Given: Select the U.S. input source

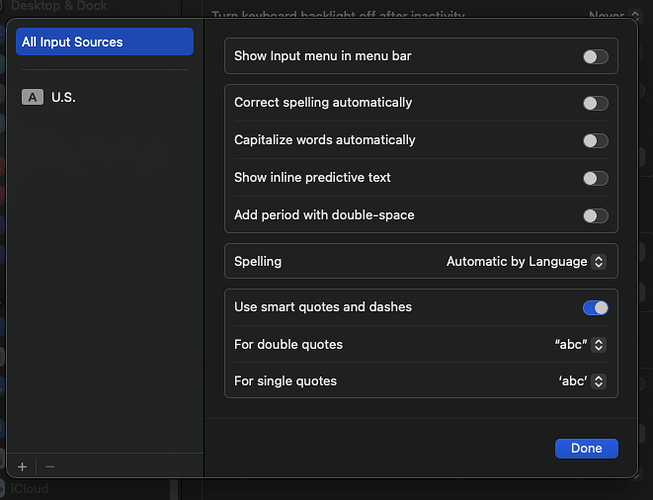Looking at the screenshot, I should coord(105,97).
